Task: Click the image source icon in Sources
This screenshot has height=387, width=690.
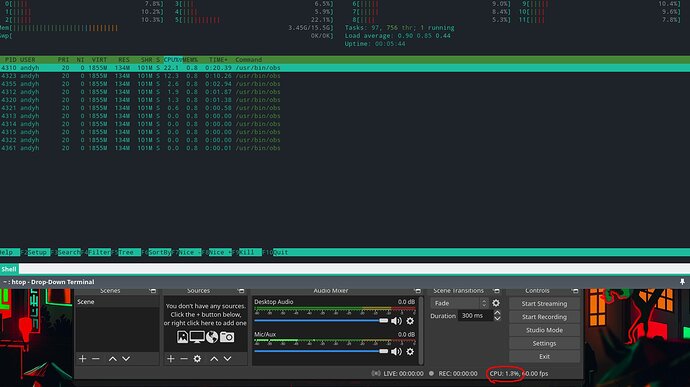Action: tap(182, 337)
